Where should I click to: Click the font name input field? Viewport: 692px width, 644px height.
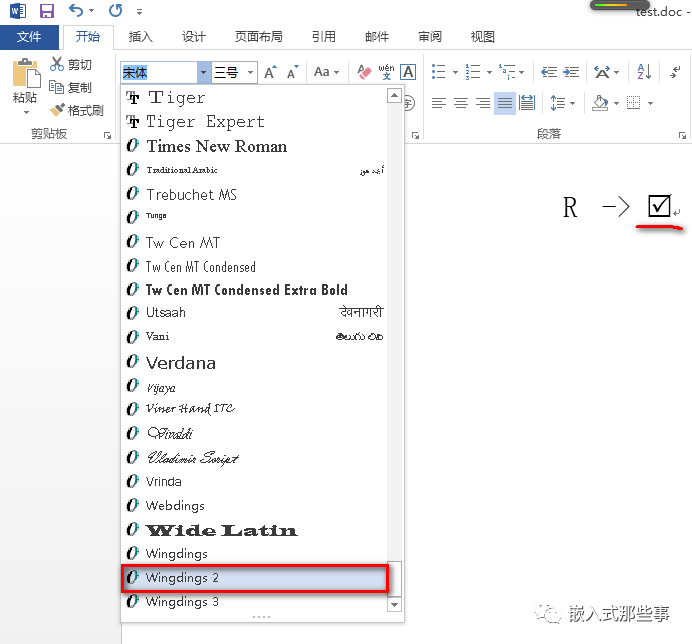pyautogui.click(x=159, y=72)
